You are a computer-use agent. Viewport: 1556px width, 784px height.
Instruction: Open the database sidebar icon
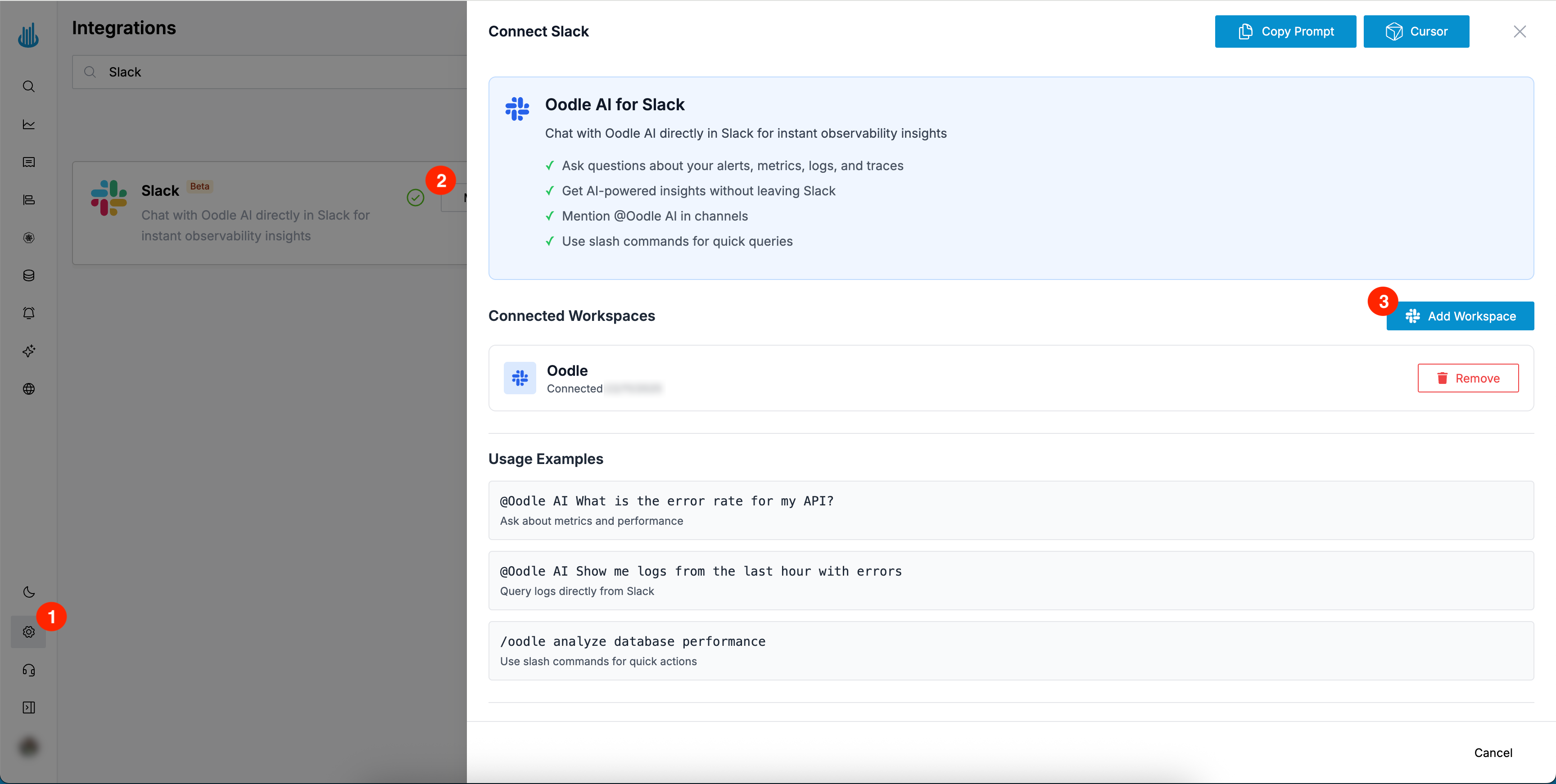point(28,275)
